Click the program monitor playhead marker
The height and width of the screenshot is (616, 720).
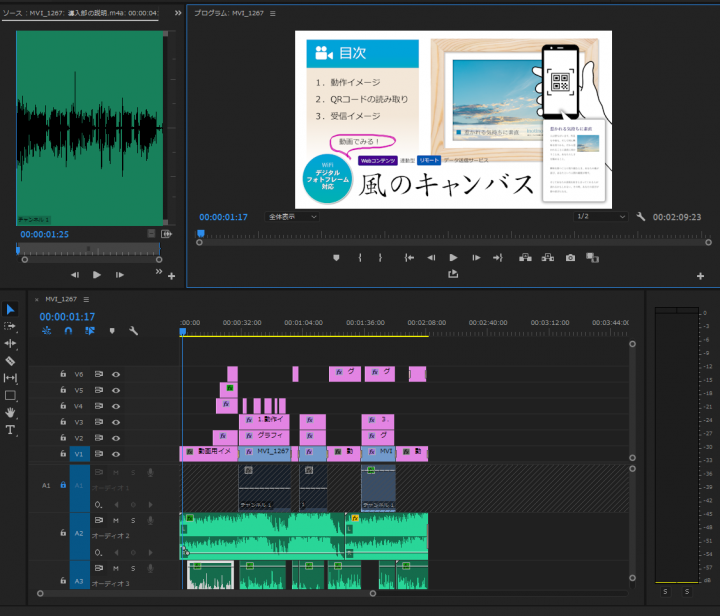pyautogui.click(x=201, y=233)
